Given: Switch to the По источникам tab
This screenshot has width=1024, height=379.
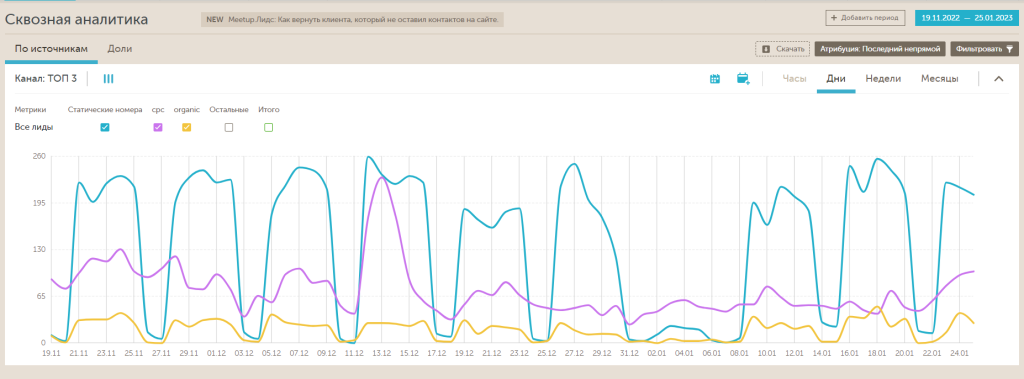Looking at the screenshot, I should (x=51, y=49).
